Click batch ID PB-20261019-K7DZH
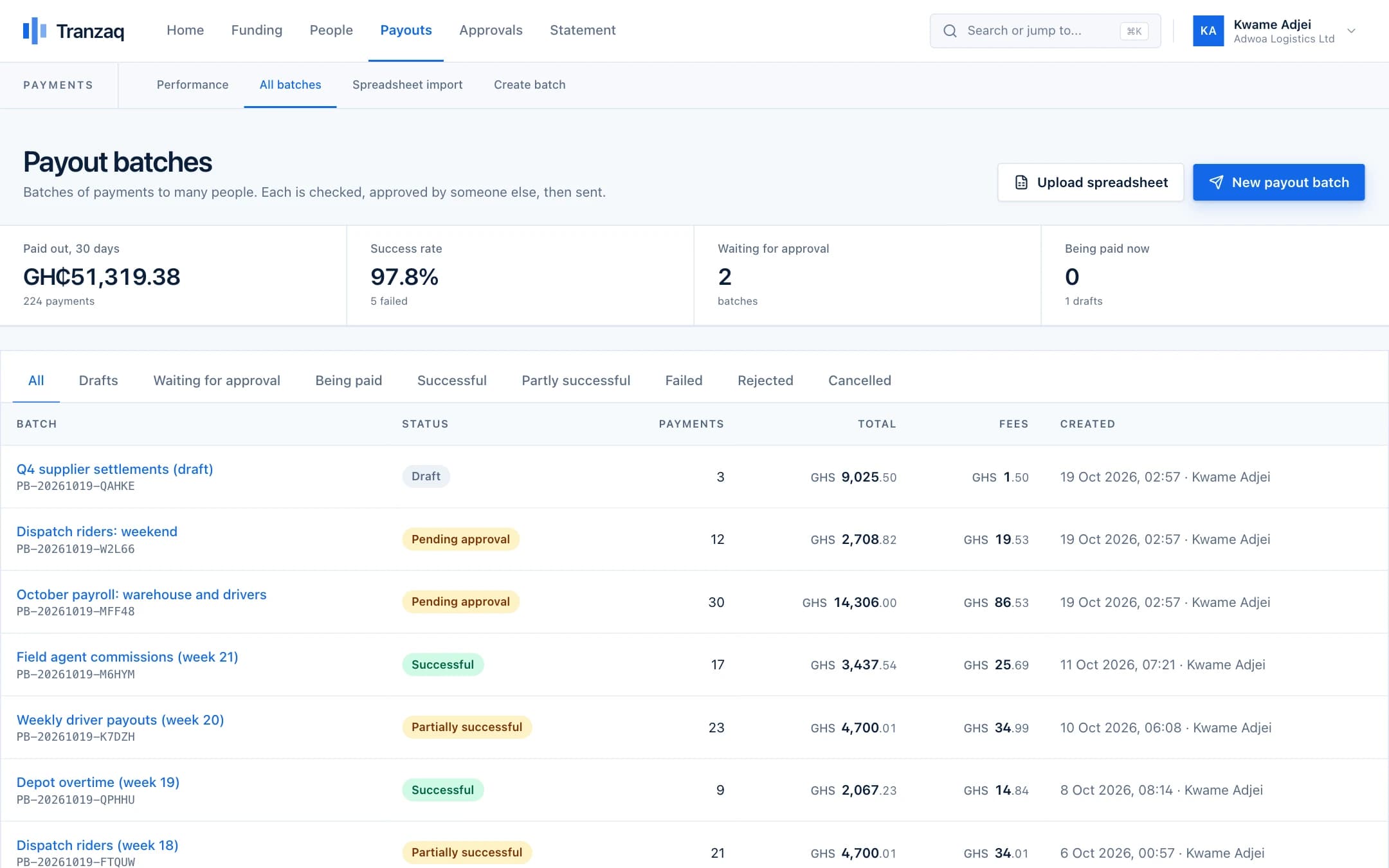Screen dimensions: 1389x868 [75, 737]
